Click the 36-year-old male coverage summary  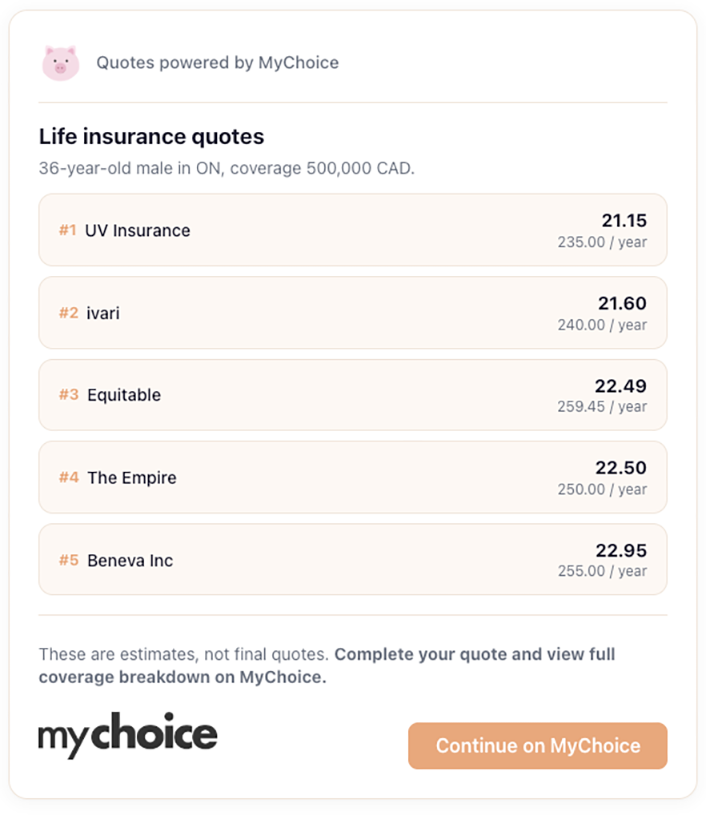pyautogui.click(x=226, y=168)
